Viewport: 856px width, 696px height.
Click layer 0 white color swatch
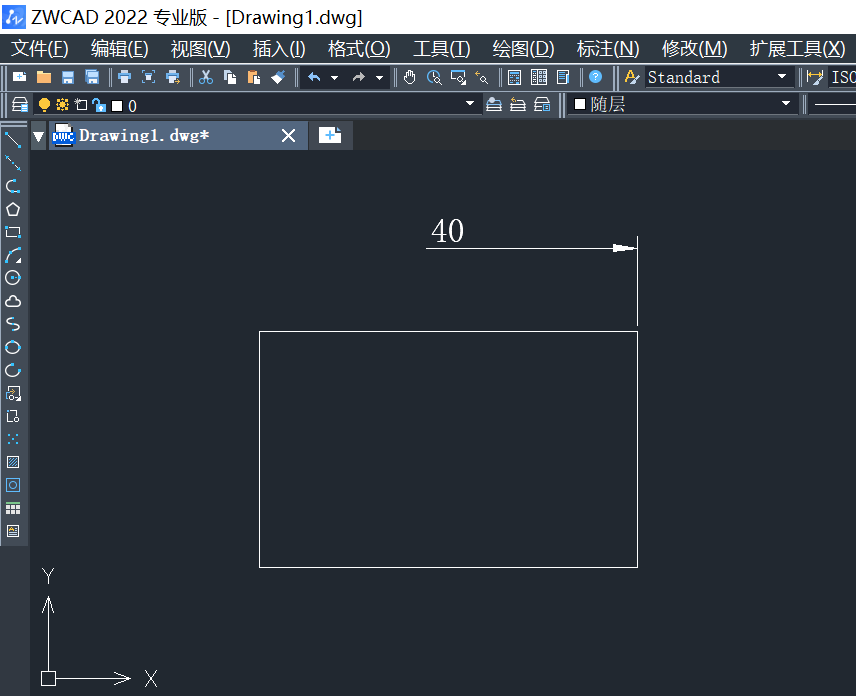click(117, 106)
